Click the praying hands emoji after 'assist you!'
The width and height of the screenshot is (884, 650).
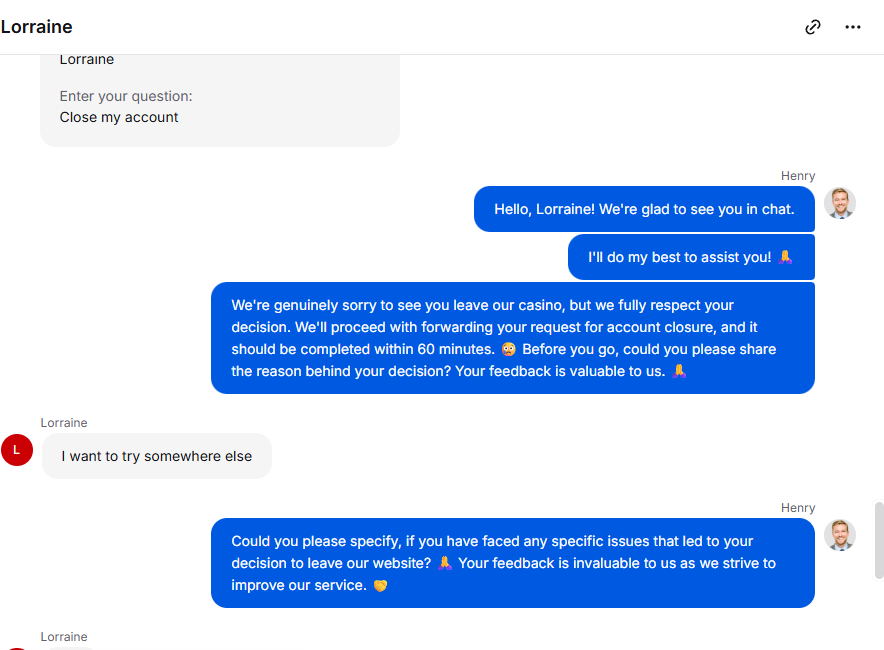[x=786, y=257]
